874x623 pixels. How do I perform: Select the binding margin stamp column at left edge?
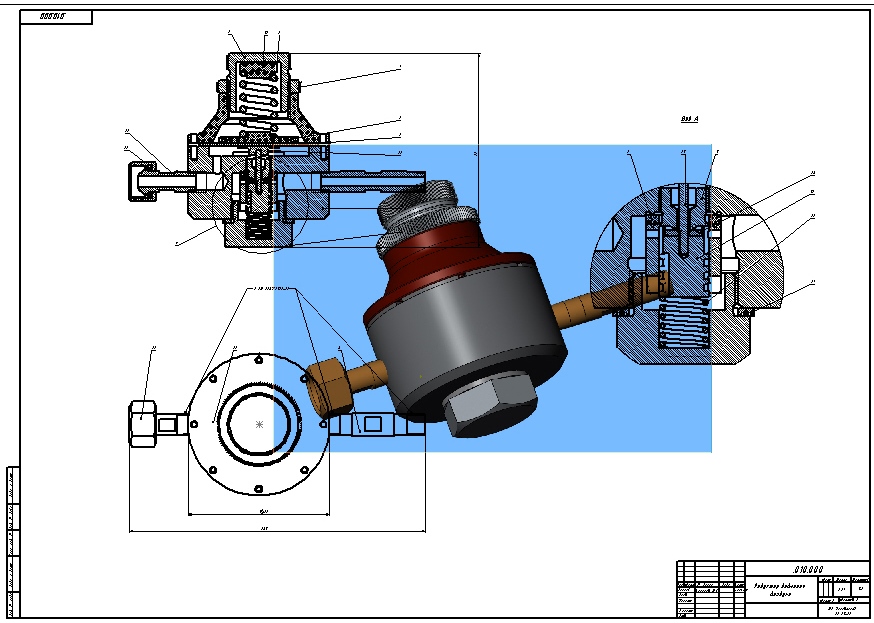coord(13,542)
